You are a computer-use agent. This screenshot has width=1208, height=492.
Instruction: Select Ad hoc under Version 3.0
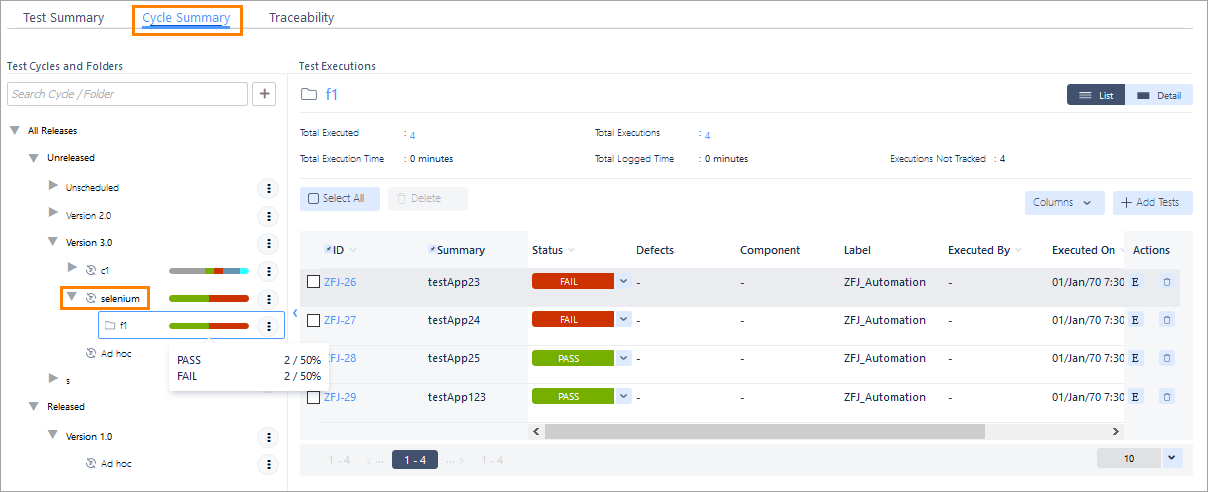tap(118, 353)
